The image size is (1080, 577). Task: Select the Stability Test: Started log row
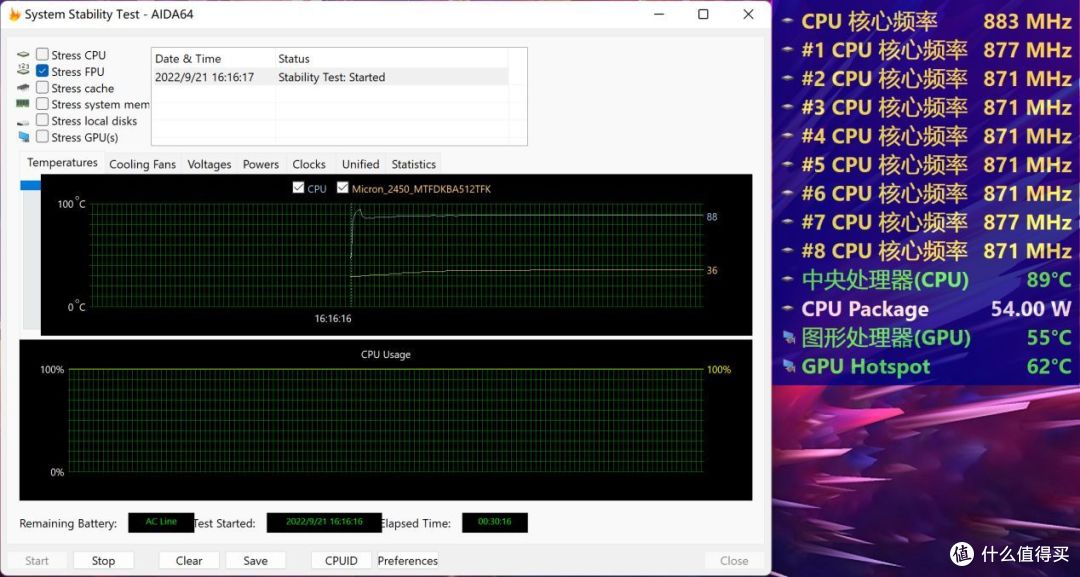[330, 77]
